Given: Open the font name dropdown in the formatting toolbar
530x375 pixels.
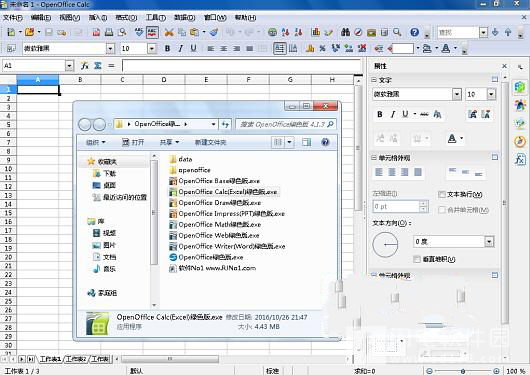Looking at the screenshot, I should 110,49.
